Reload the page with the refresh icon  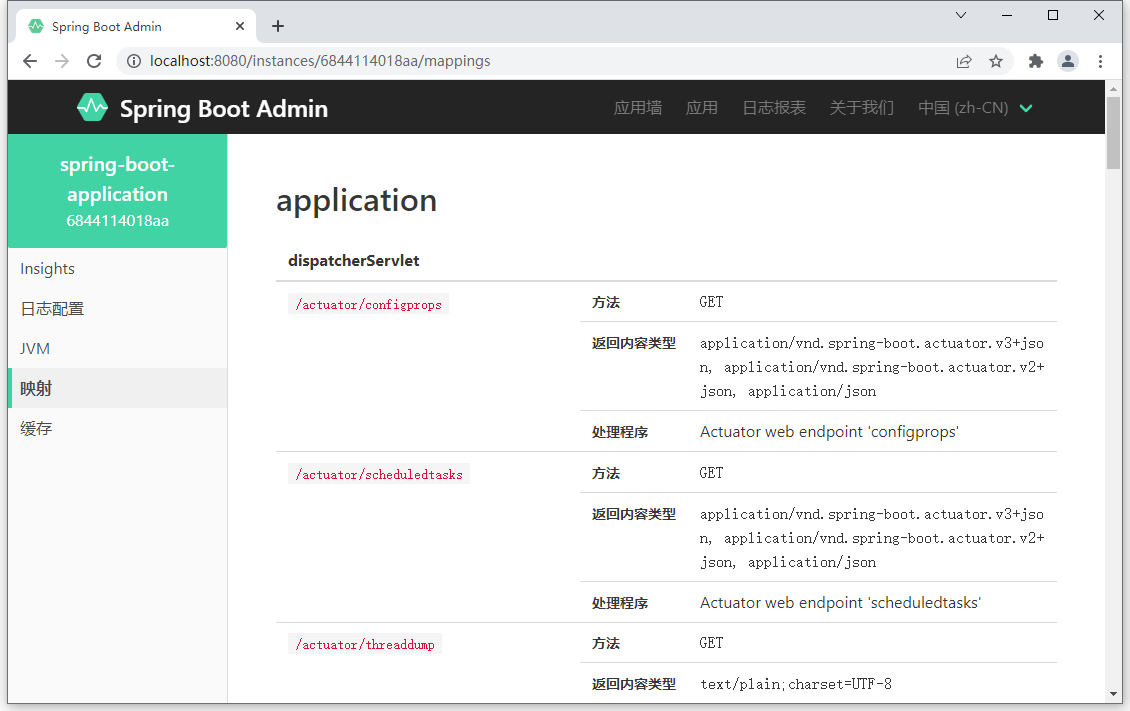pos(94,61)
